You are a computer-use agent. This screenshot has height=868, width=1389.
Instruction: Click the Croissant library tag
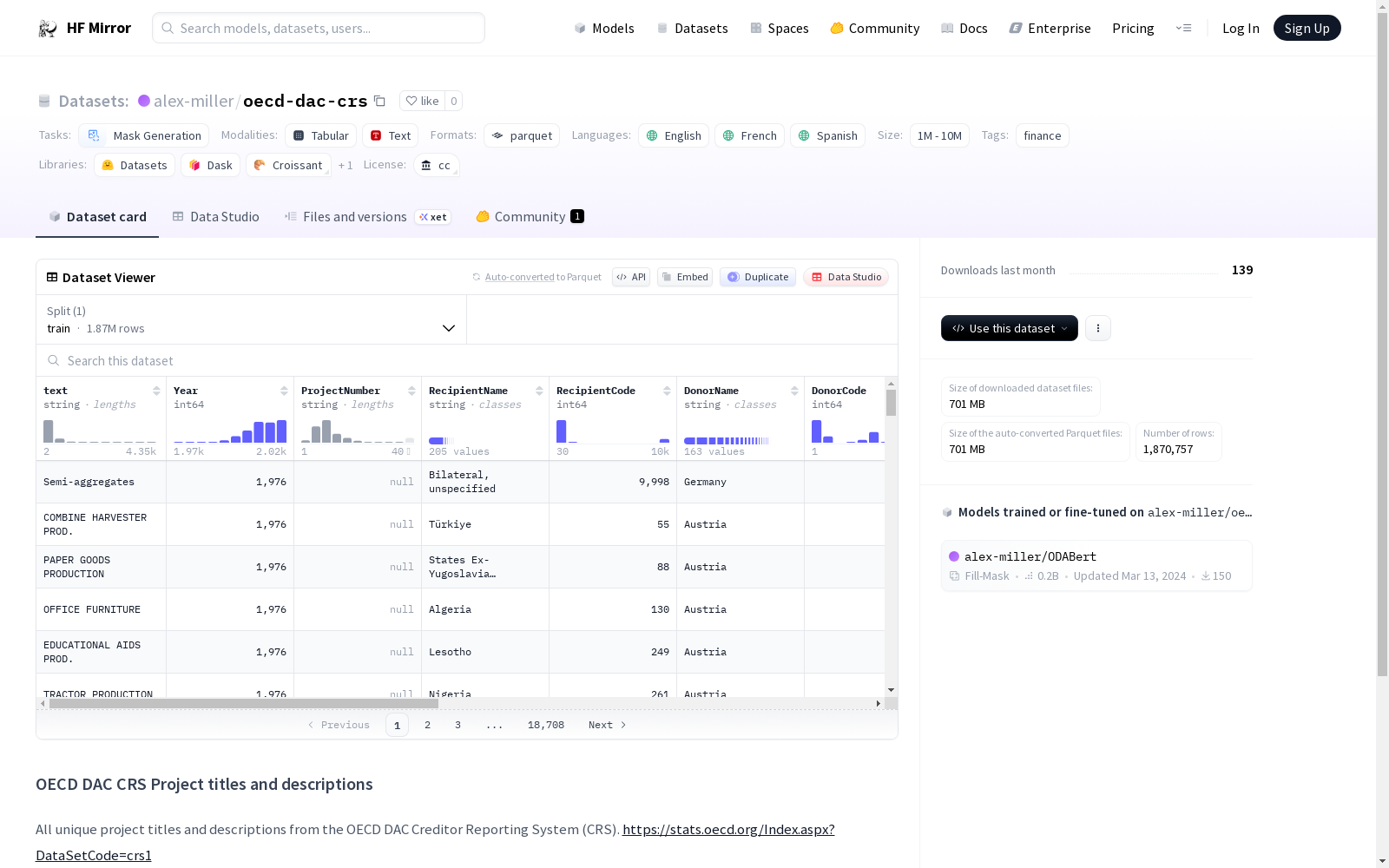pos(288,165)
